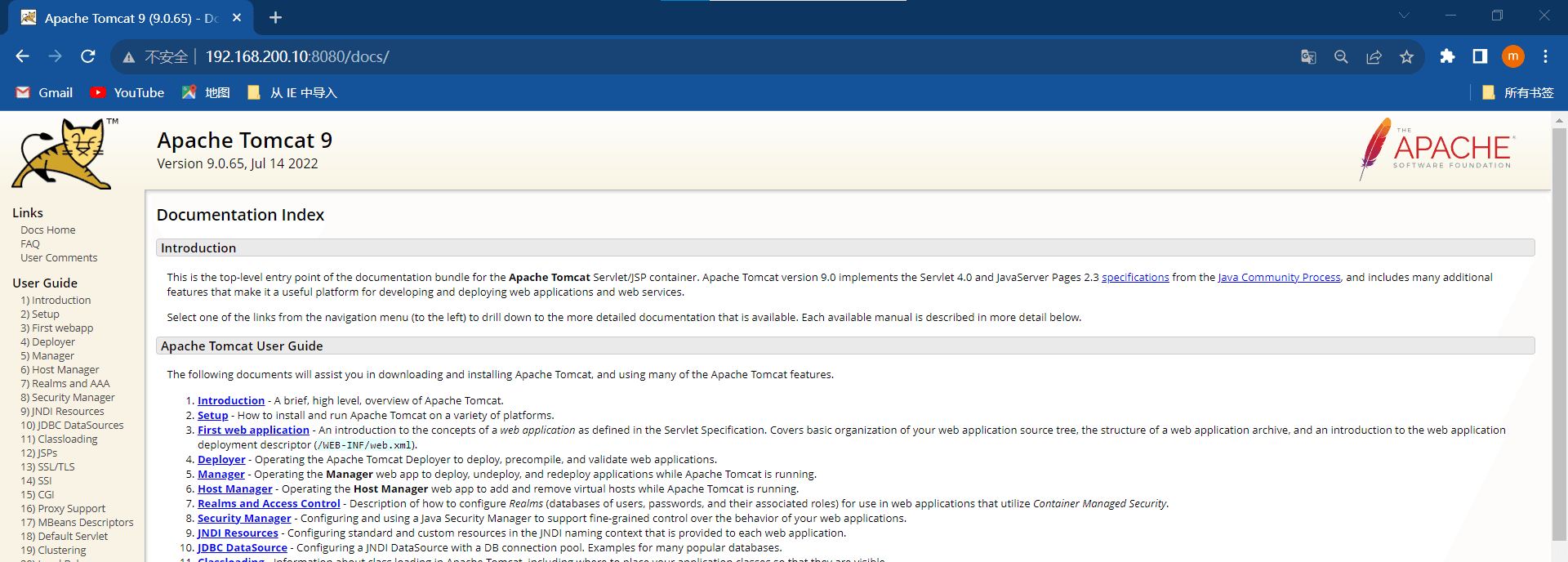The height and width of the screenshot is (562, 1568).
Task: Open the Security Manager list link
Action: 244,519
